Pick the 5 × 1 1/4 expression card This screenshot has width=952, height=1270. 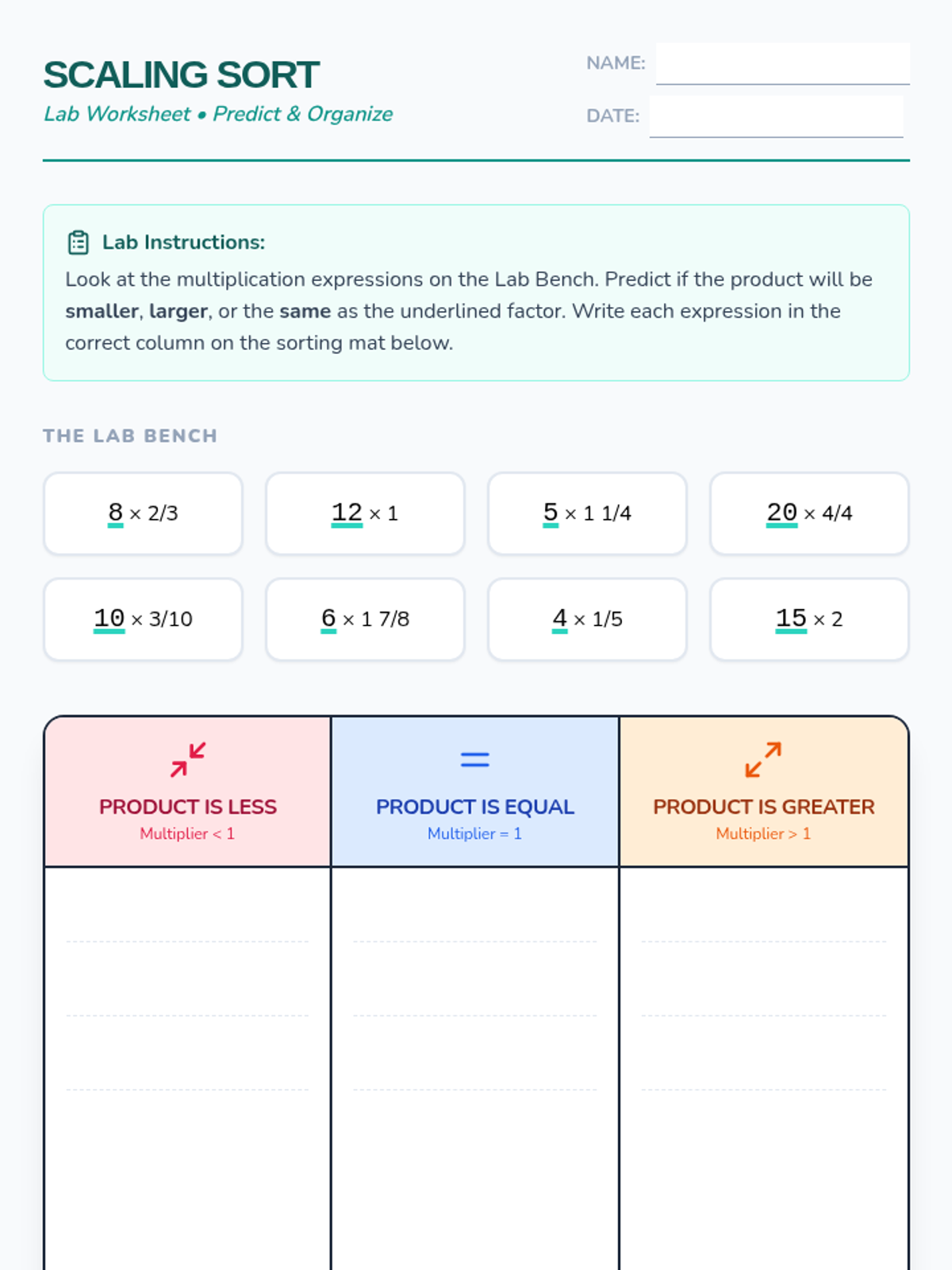[x=587, y=514]
